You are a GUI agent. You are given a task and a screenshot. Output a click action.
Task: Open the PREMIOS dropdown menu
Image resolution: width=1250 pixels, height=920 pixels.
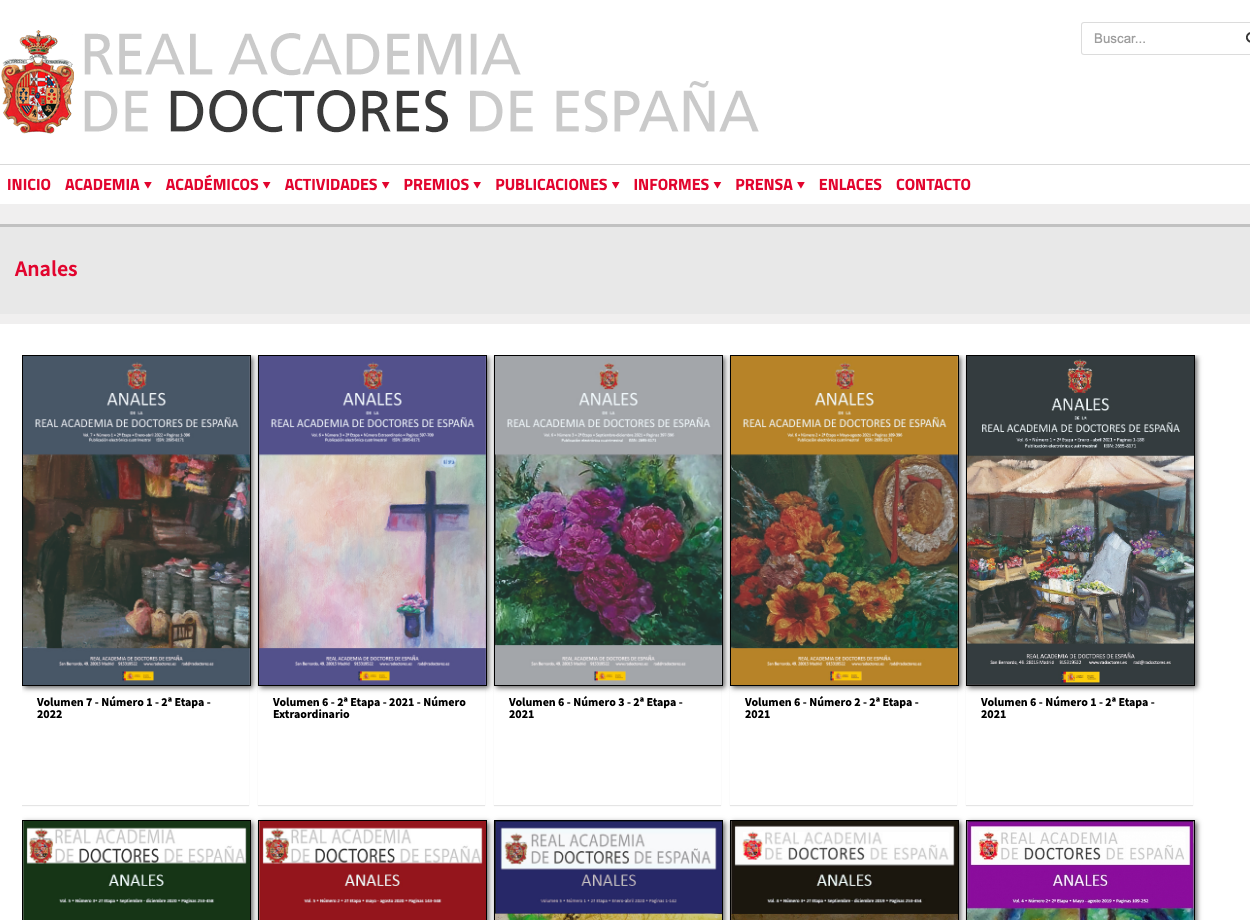442,185
